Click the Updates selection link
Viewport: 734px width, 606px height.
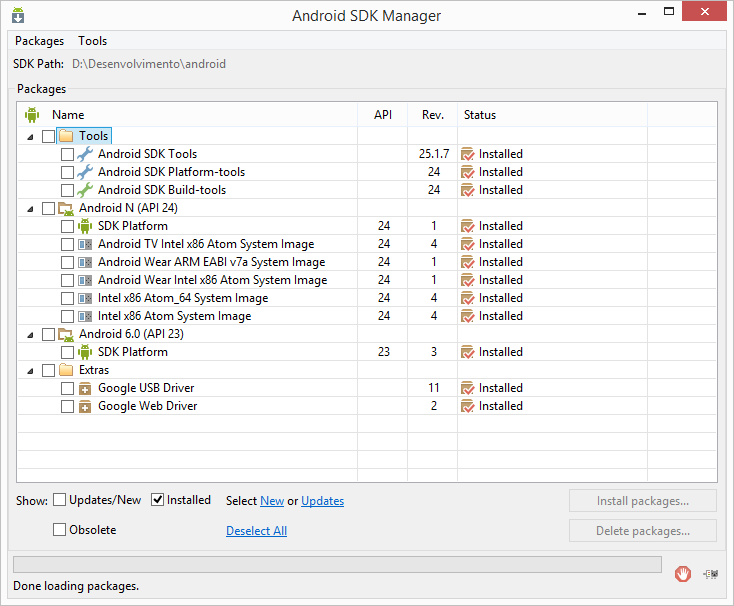322,501
